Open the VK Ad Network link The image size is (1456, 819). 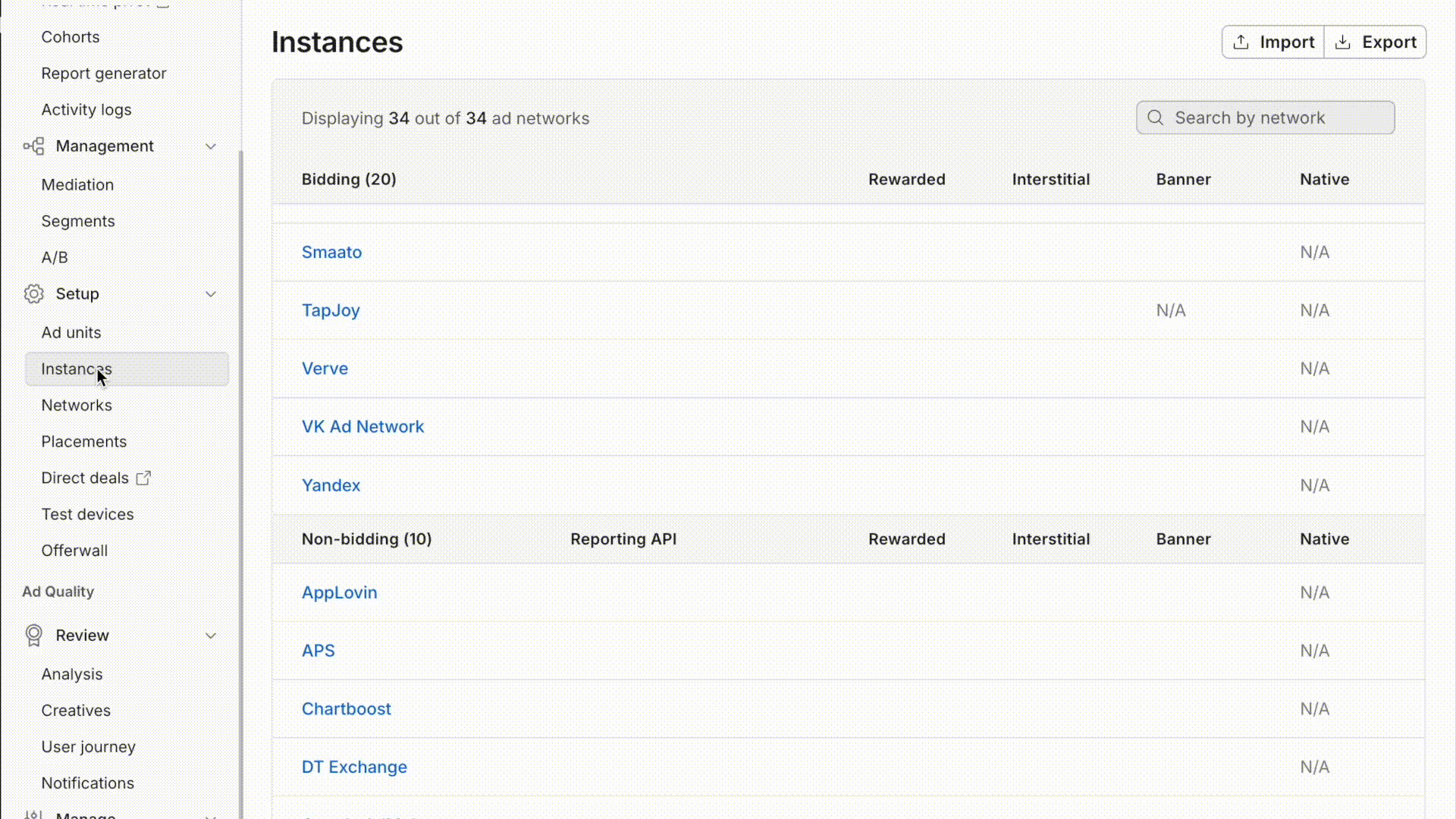pyautogui.click(x=362, y=427)
